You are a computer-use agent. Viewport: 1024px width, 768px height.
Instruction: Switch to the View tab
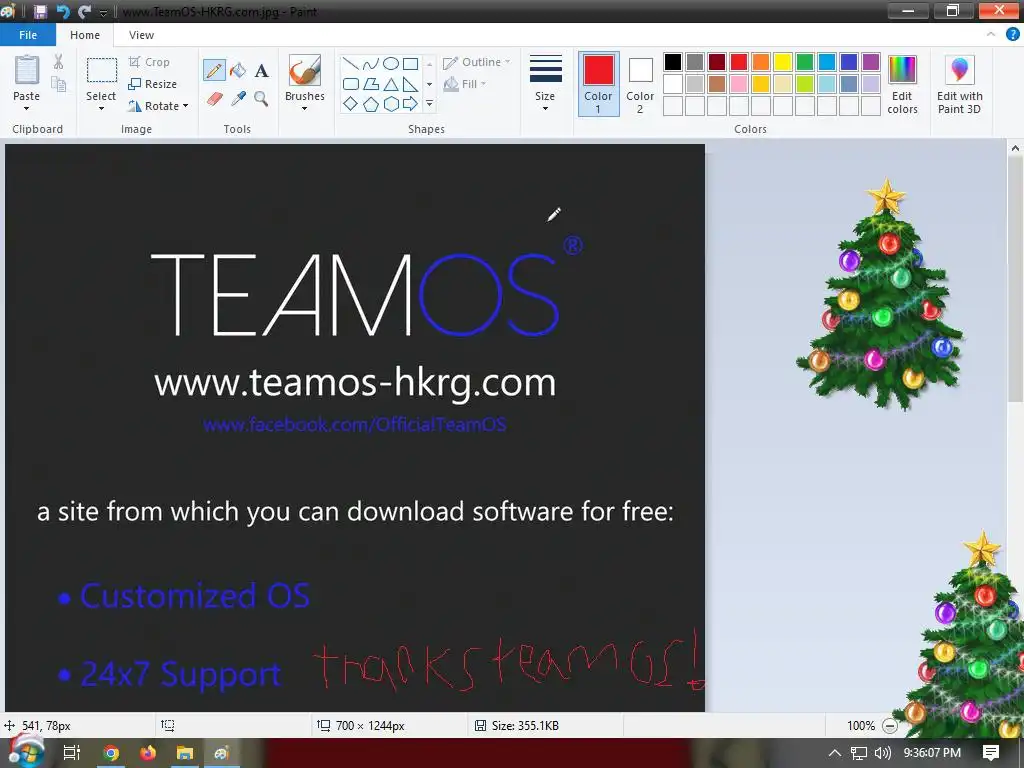[141, 35]
